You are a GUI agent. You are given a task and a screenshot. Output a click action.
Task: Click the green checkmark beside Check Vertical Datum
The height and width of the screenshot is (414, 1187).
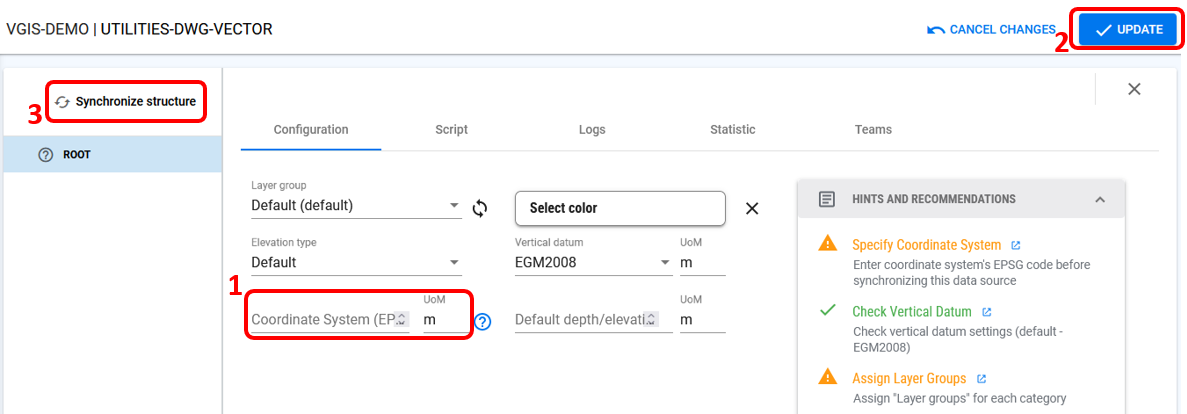pyautogui.click(x=827, y=310)
